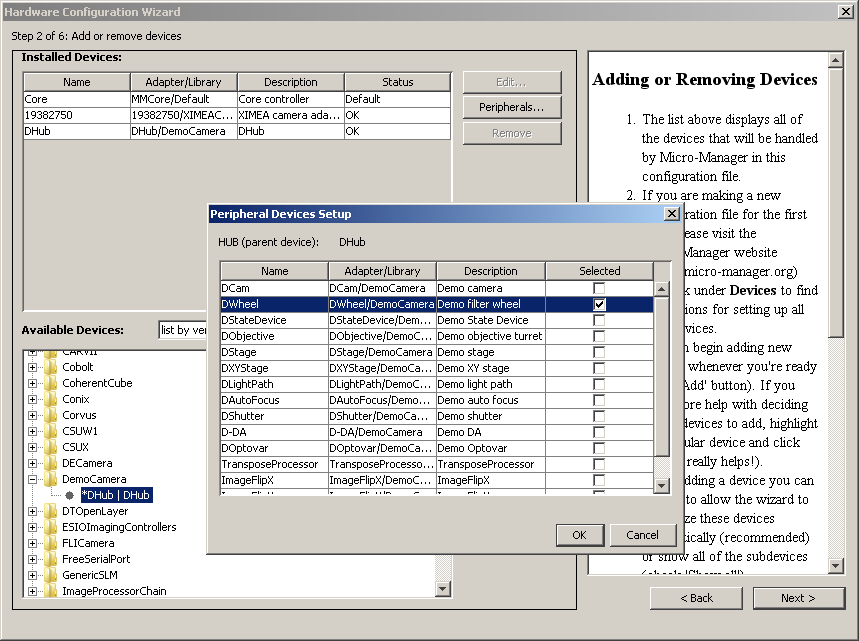Image resolution: width=859 pixels, height=641 pixels.
Task: Collapse the DemoCamera tree node
Action: tap(32, 479)
